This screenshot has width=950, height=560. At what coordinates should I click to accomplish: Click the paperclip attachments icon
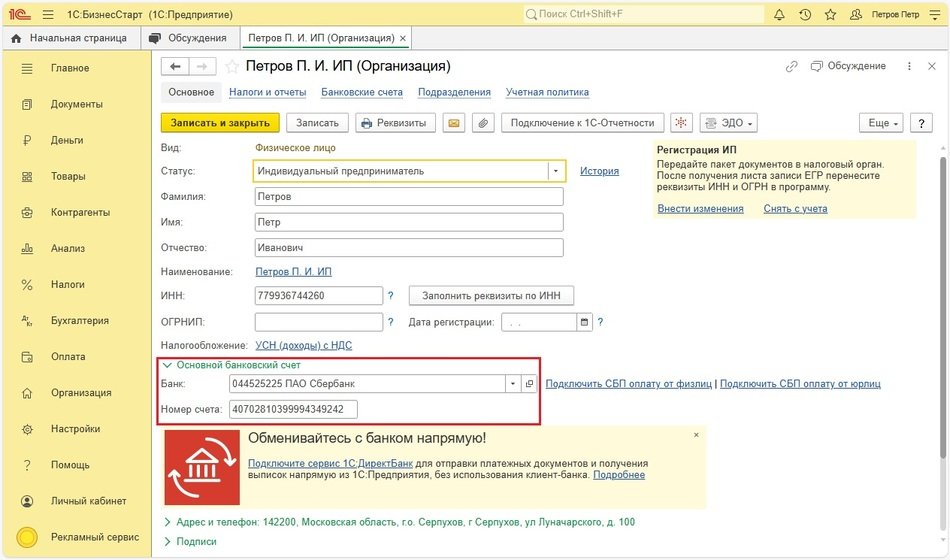483,123
